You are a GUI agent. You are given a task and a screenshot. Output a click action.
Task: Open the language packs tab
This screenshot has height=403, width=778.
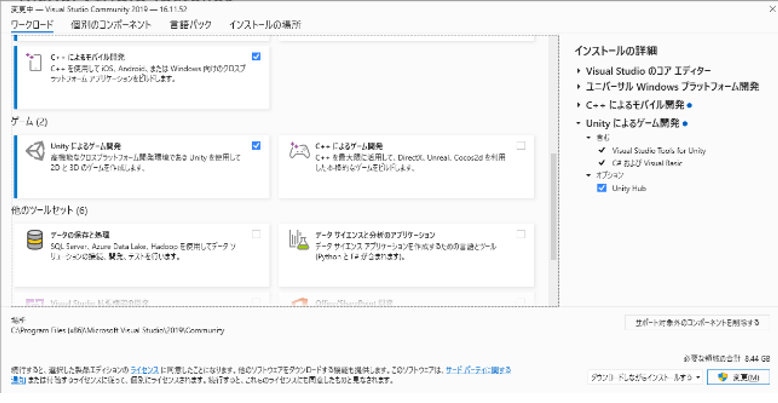[x=191, y=24]
